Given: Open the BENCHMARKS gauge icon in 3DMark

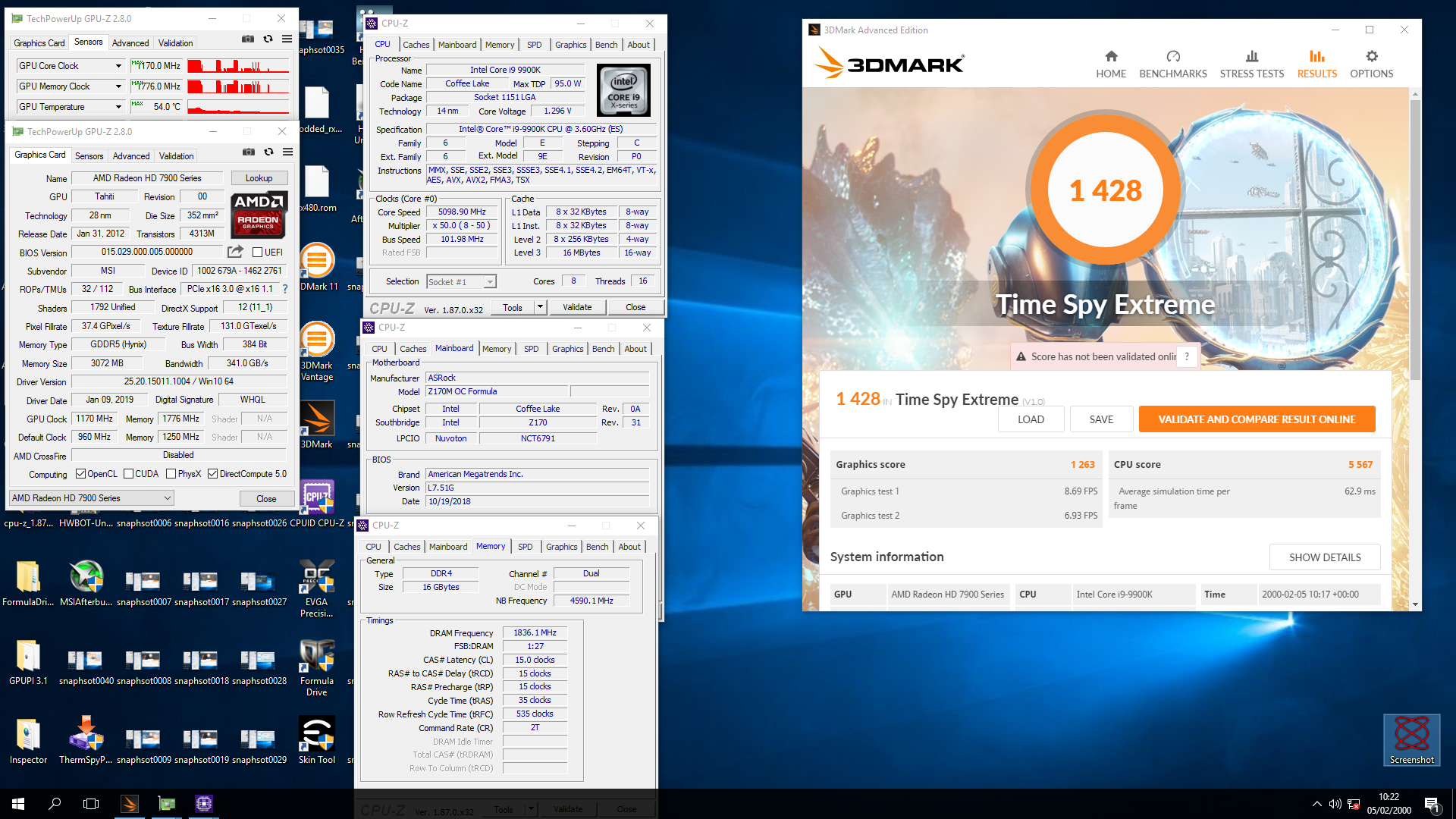Looking at the screenshot, I should (x=1173, y=56).
